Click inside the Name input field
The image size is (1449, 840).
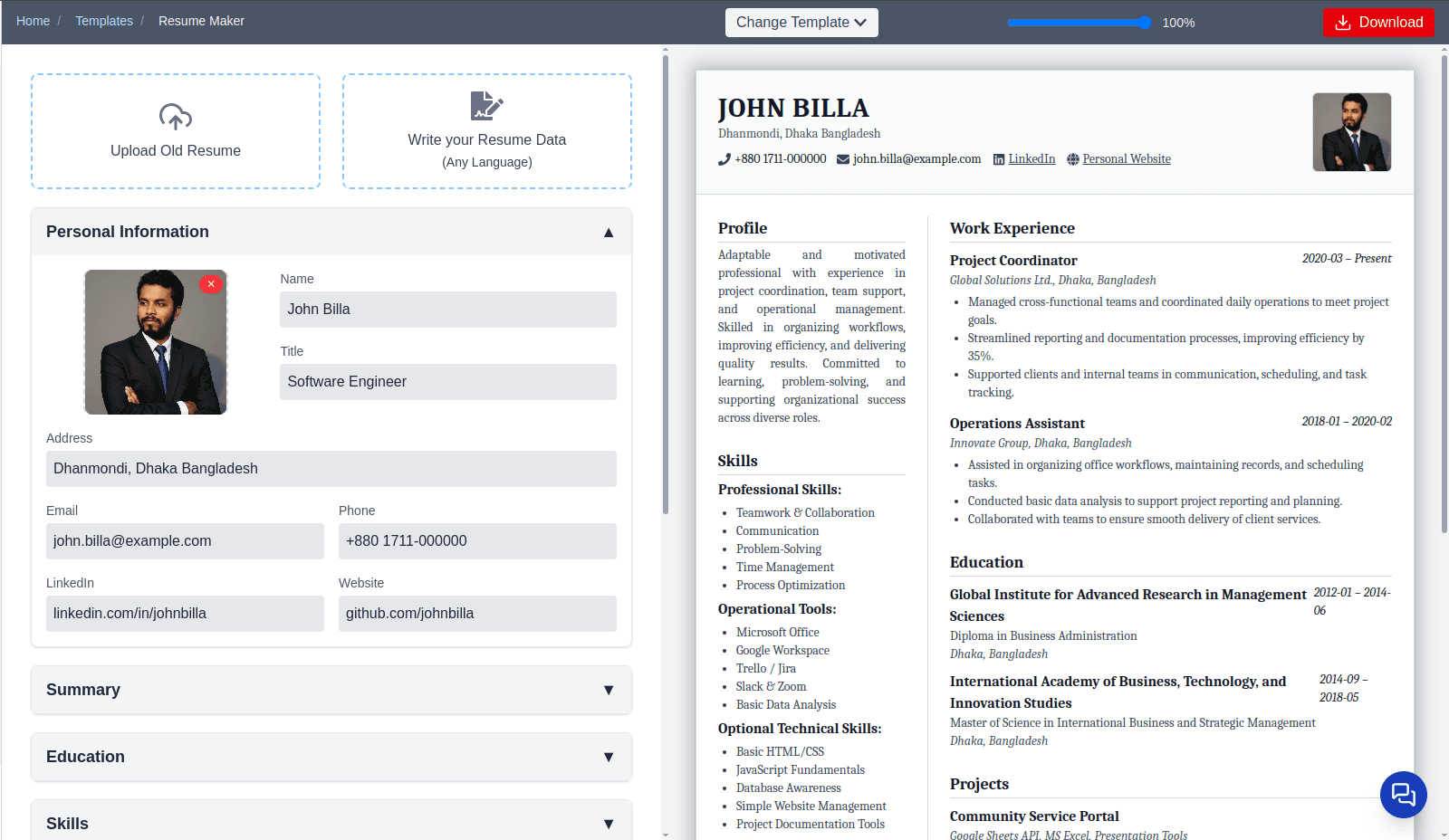447,309
